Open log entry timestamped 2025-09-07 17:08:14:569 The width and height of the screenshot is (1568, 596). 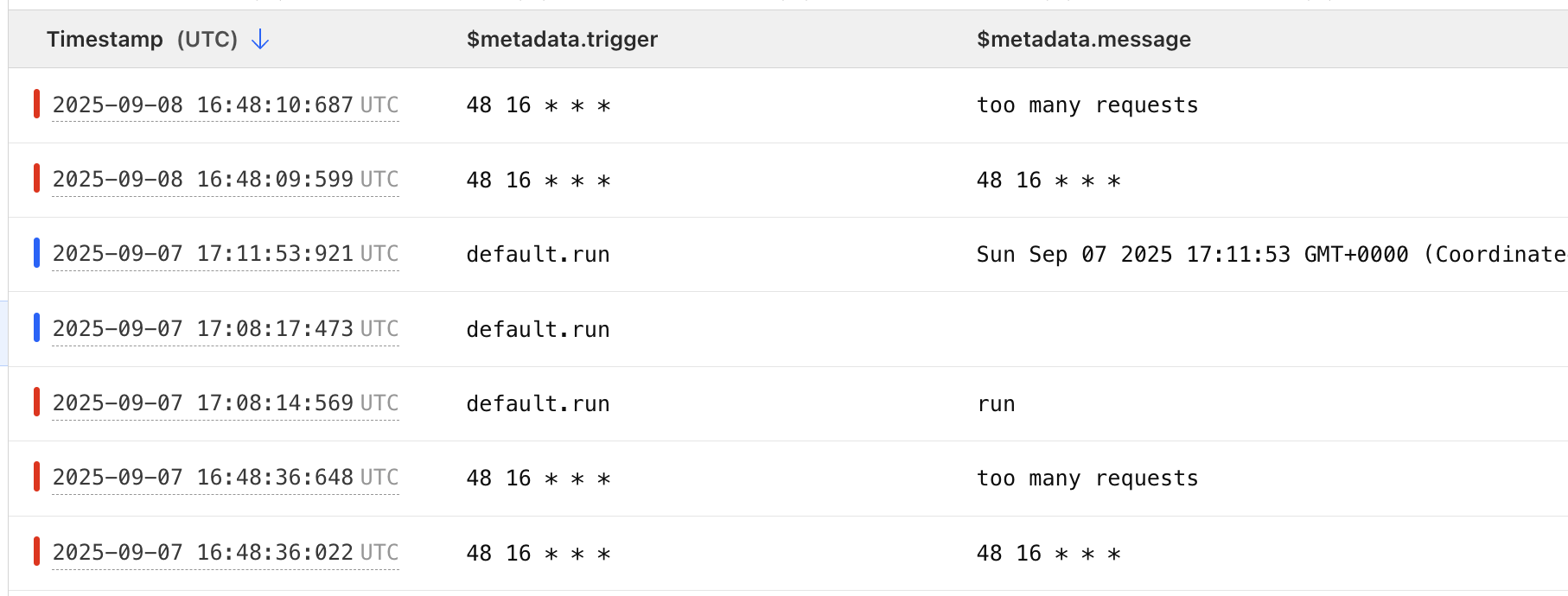tap(225, 403)
